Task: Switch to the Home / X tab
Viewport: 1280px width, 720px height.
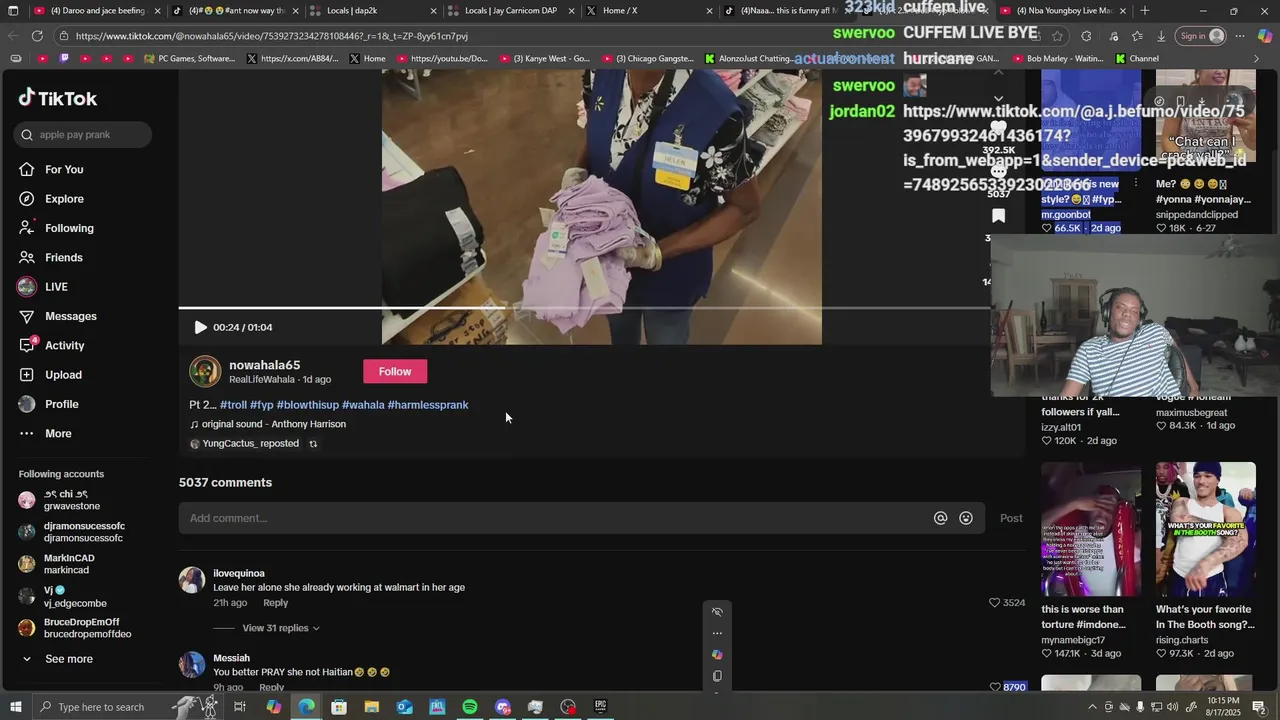Action: pos(649,11)
